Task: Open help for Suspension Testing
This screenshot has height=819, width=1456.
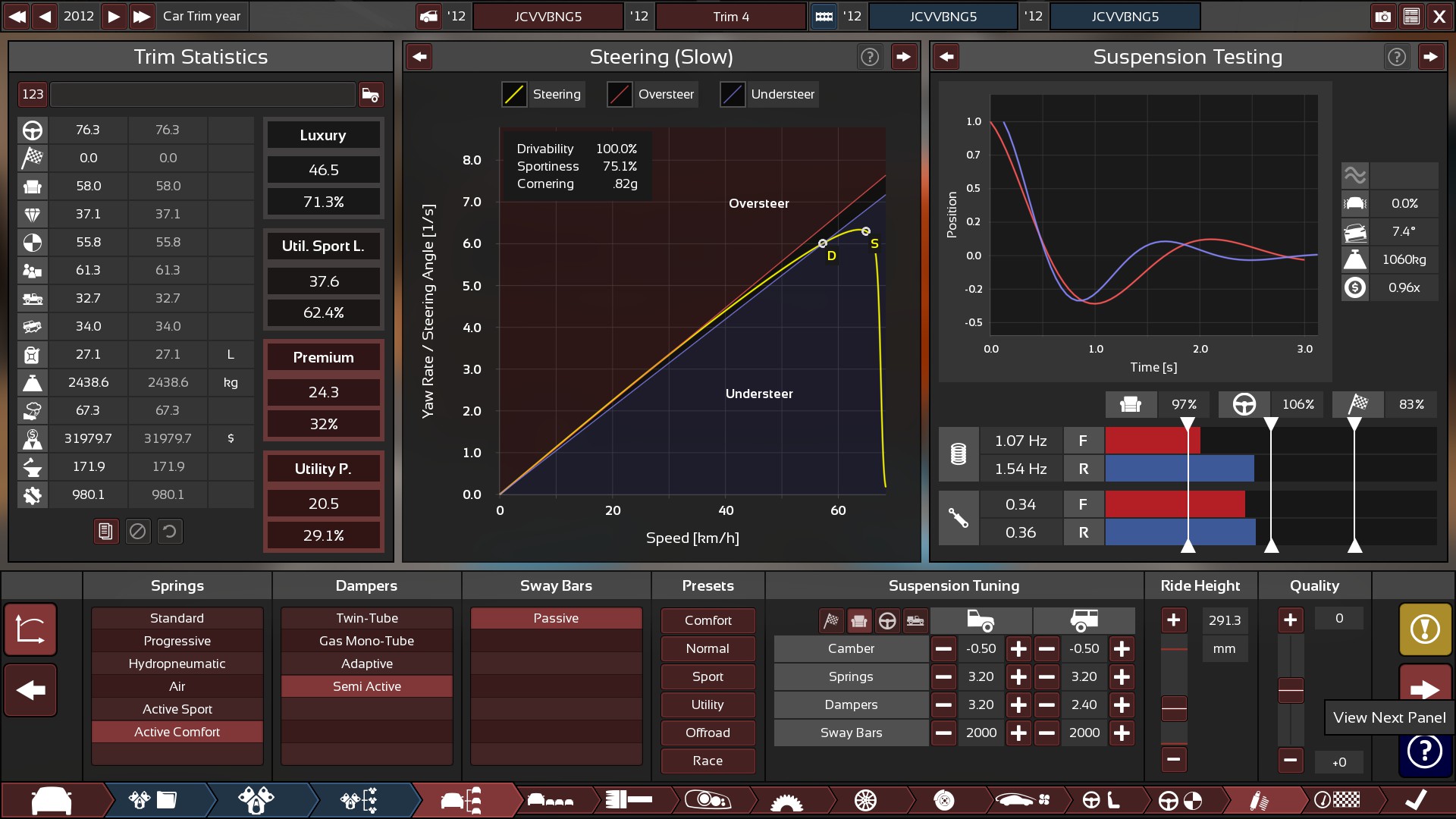Action: 1397,57
